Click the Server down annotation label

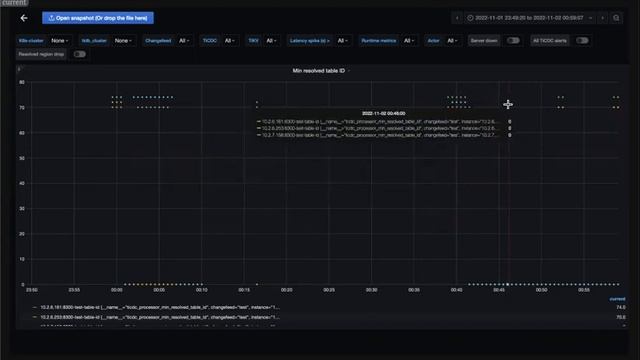click(x=484, y=41)
